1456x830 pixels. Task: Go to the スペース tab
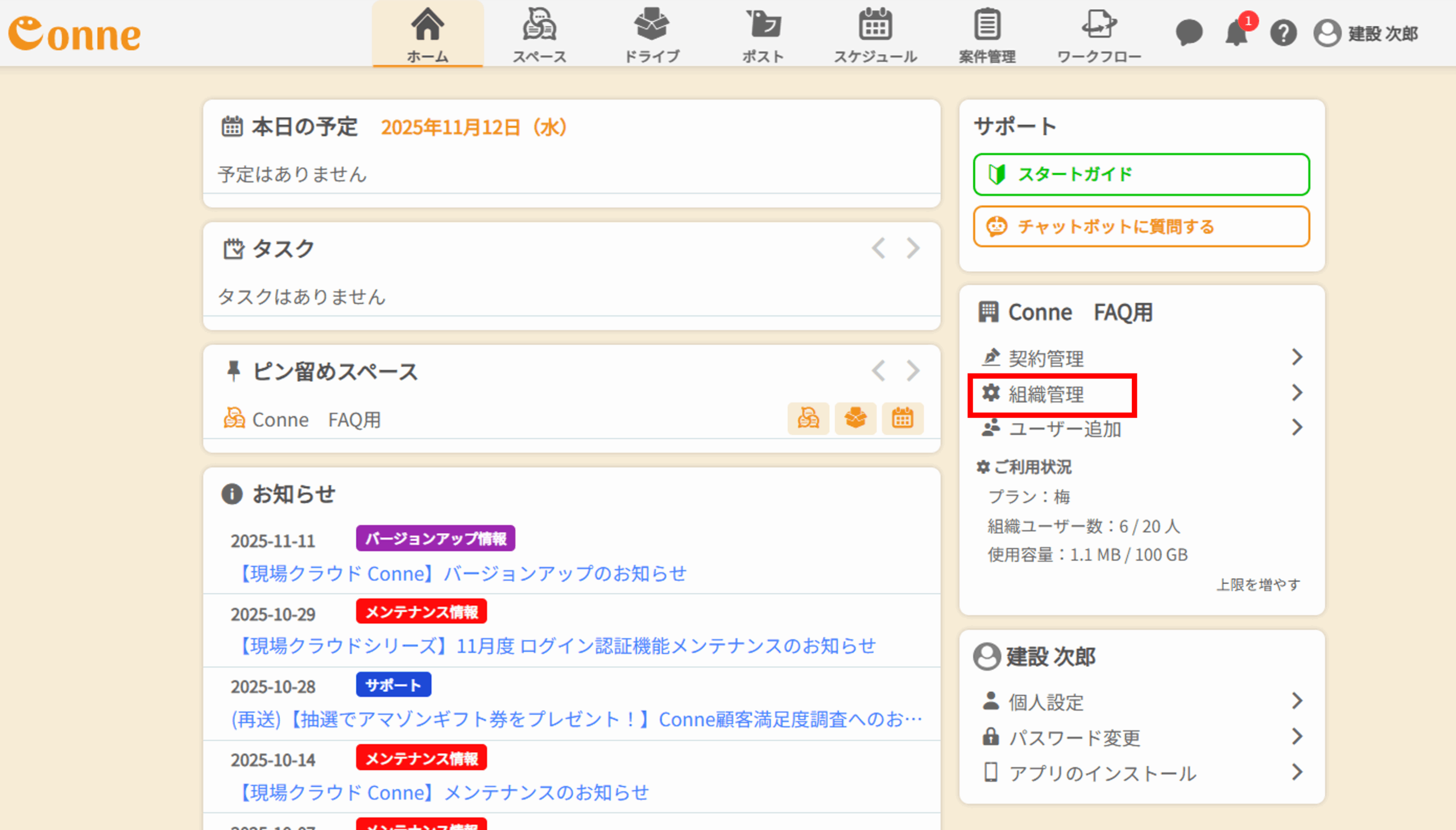539,34
